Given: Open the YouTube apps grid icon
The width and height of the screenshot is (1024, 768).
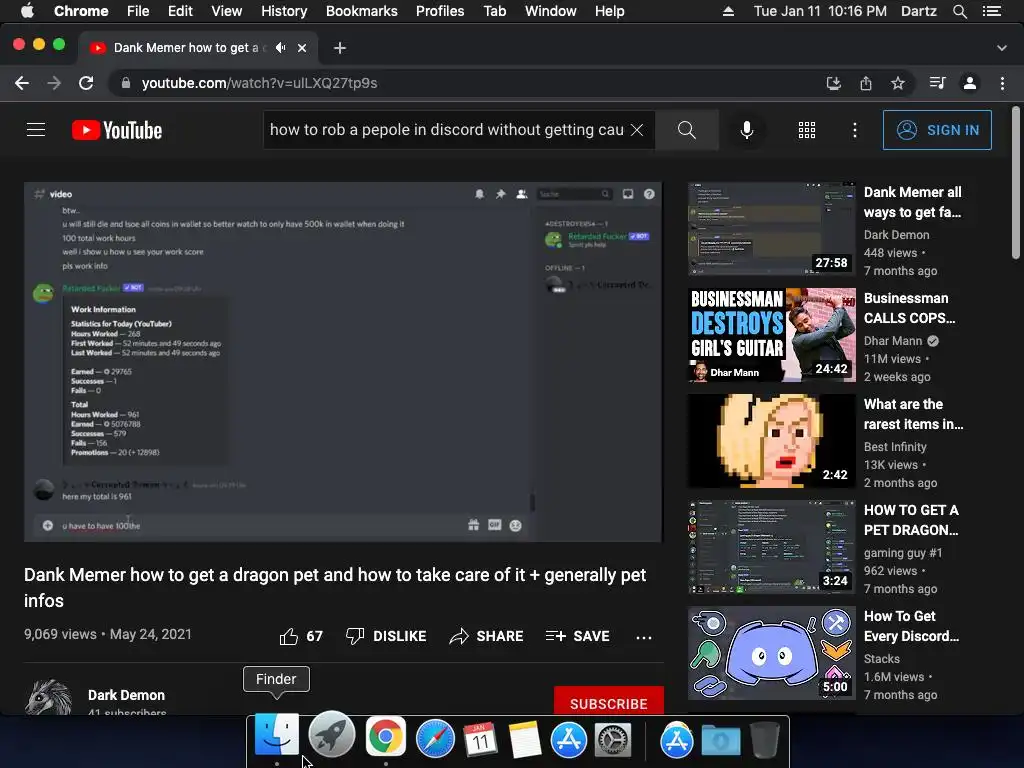Looking at the screenshot, I should coord(807,130).
